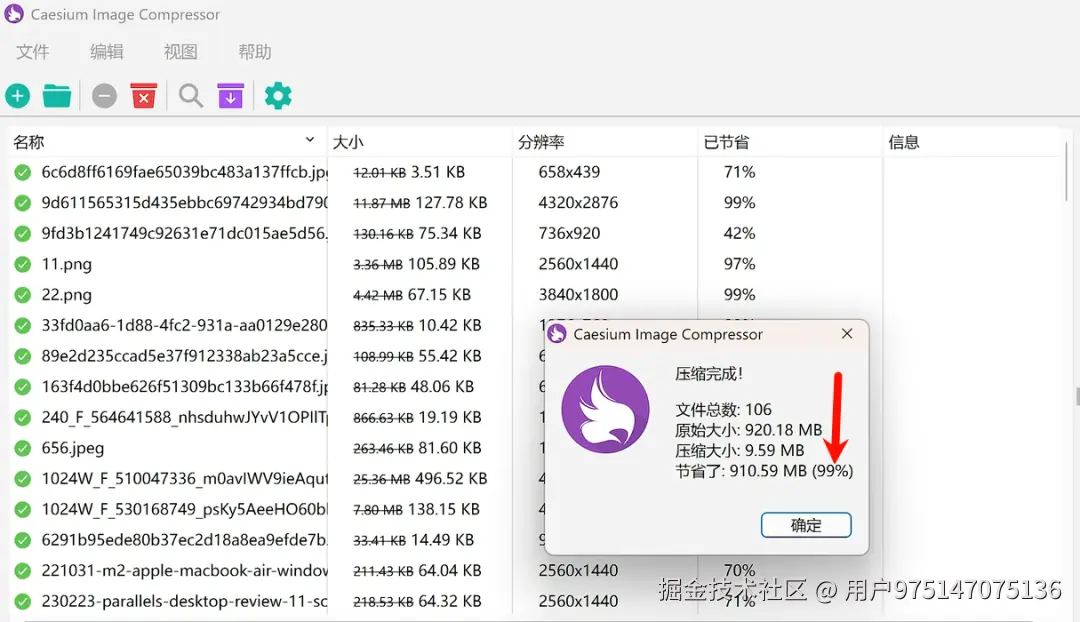The width and height of the screenshot is (1080, 622).
Task: Click the status check icon for 9fd3b1241749 file
Action: (23, 234)
